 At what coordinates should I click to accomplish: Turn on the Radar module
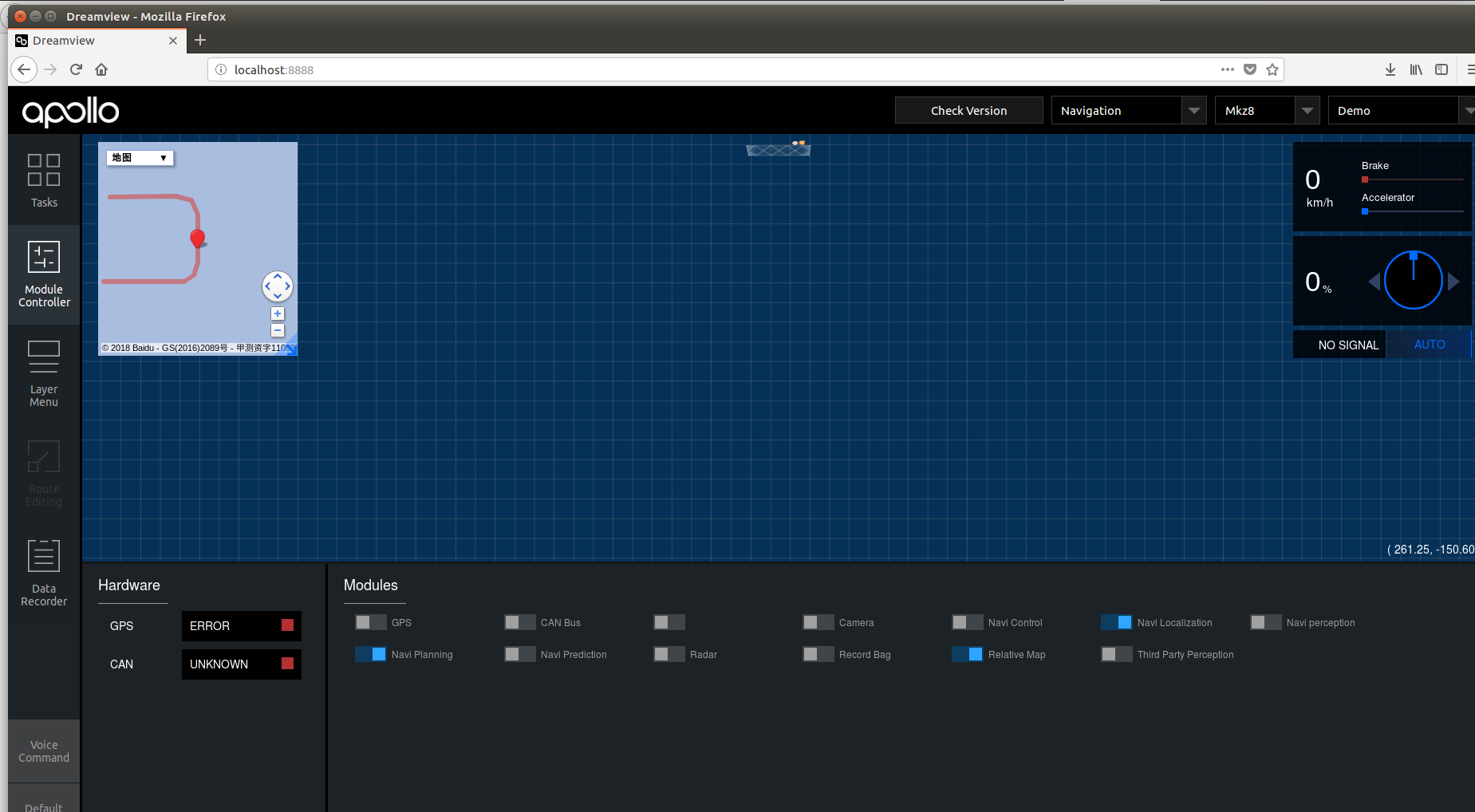668,653
